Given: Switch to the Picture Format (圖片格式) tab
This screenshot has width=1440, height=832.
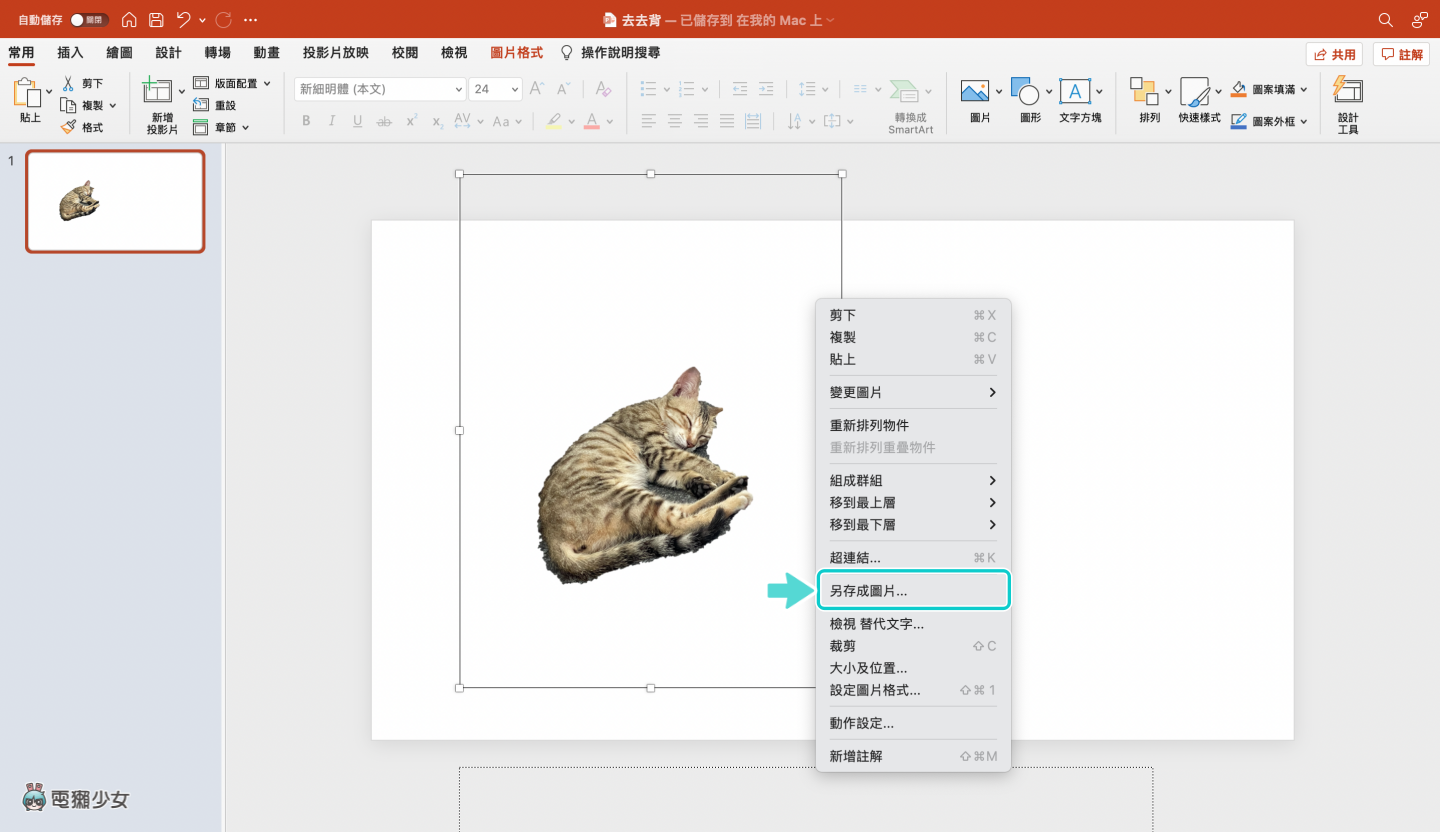Looking at the screenshot, I should click(x=516, y=53).
